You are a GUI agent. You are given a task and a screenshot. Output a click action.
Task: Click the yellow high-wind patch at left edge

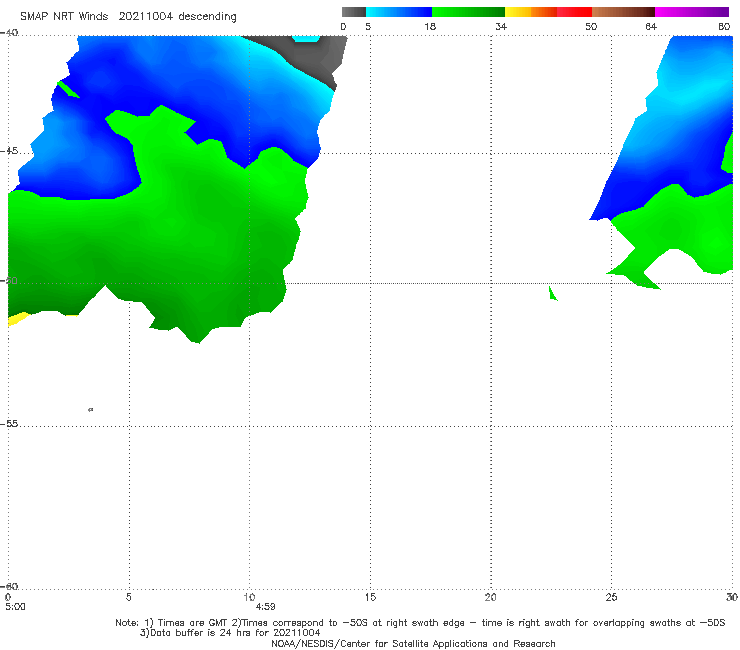(x=17, y=318)
